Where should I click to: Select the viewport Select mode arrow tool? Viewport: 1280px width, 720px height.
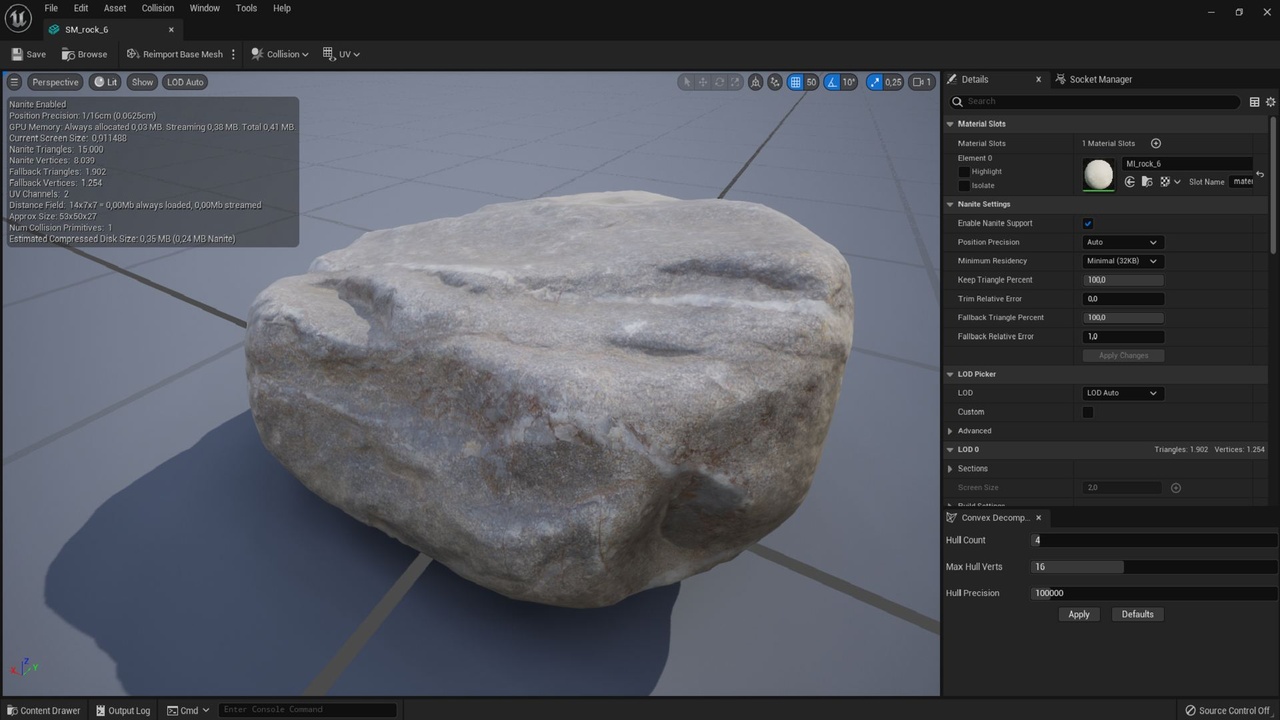point(686,82)
